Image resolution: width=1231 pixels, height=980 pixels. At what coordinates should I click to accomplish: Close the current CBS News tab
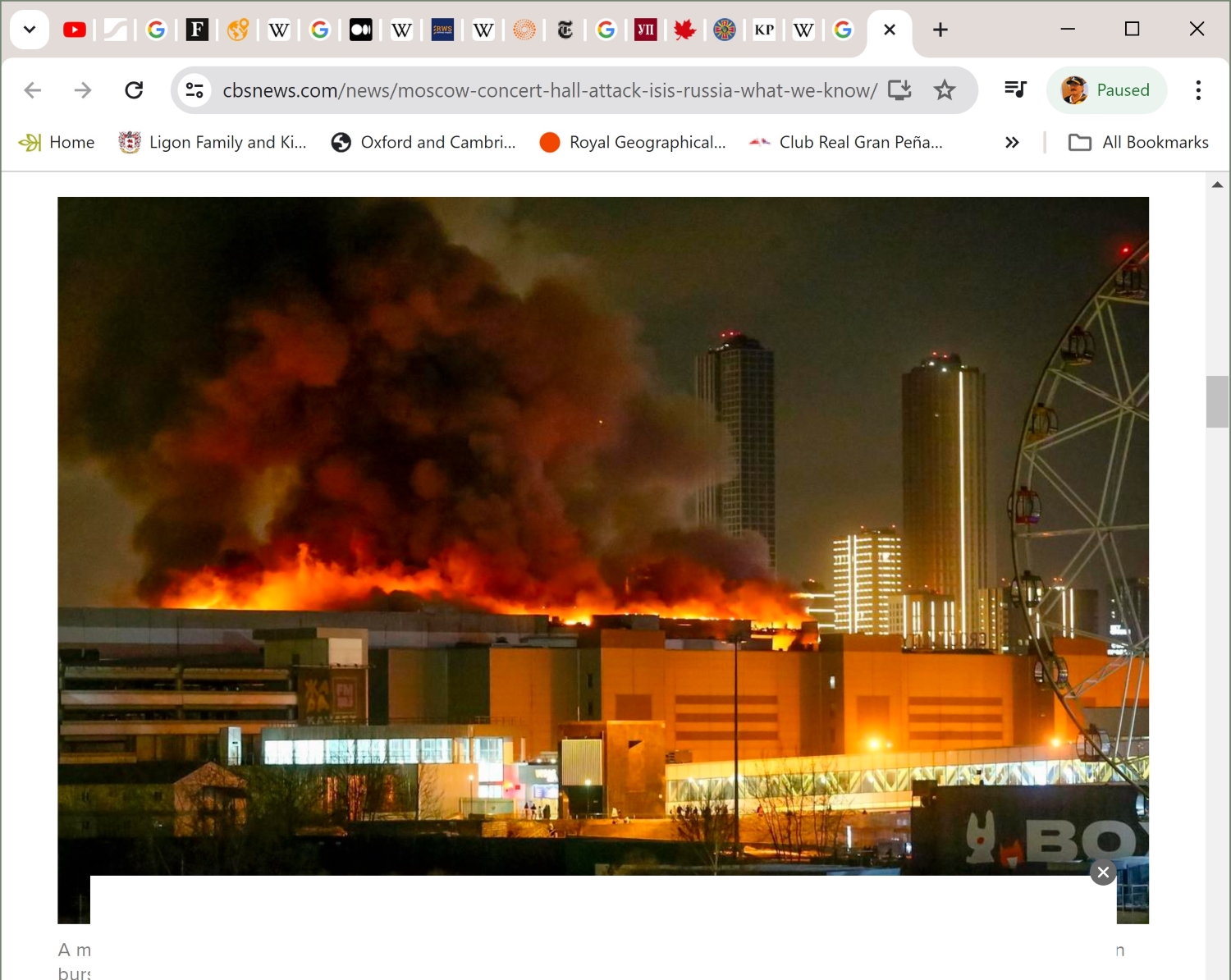coord(889,30)
